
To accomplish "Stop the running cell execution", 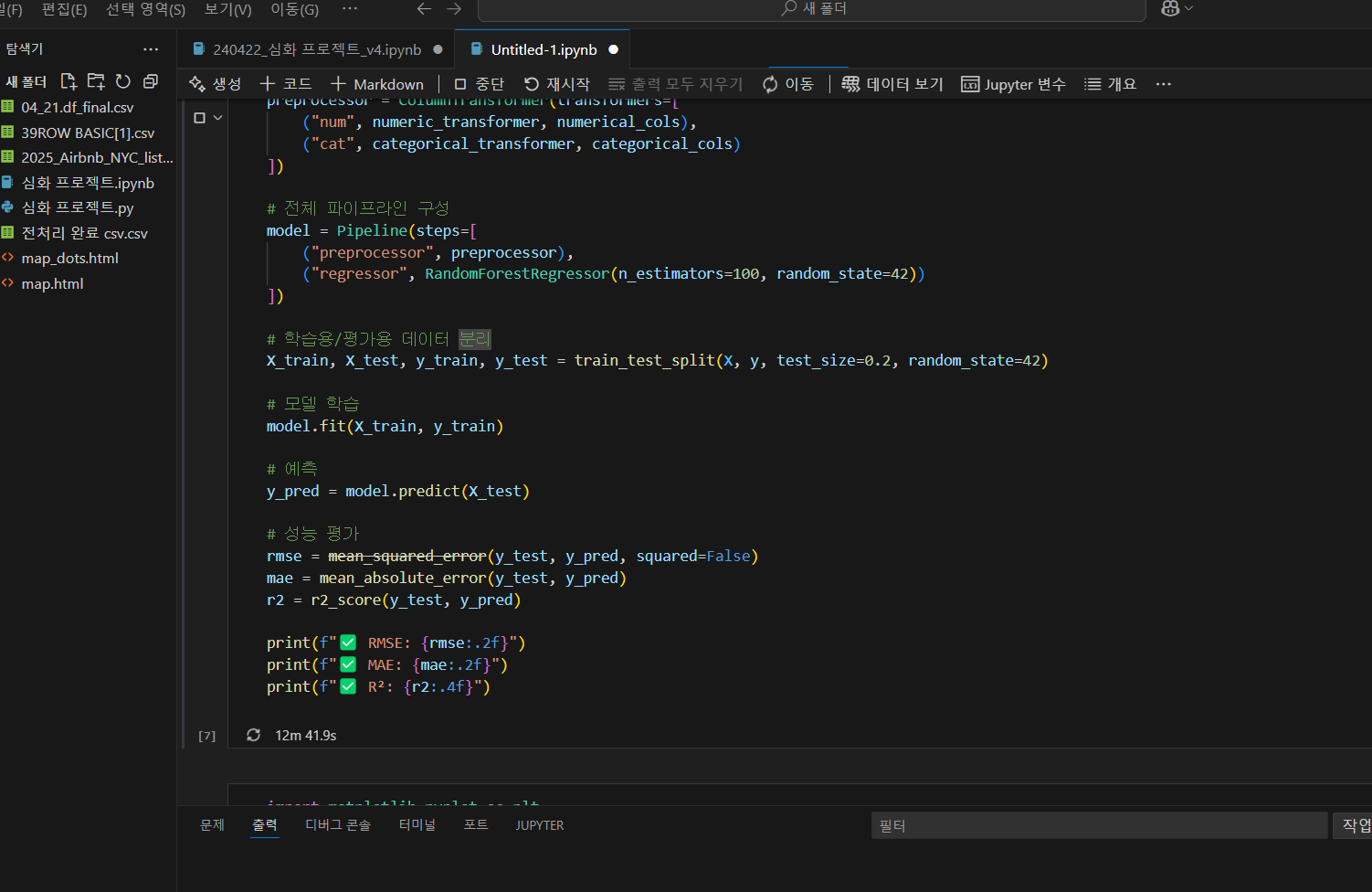I will [199, 118].
